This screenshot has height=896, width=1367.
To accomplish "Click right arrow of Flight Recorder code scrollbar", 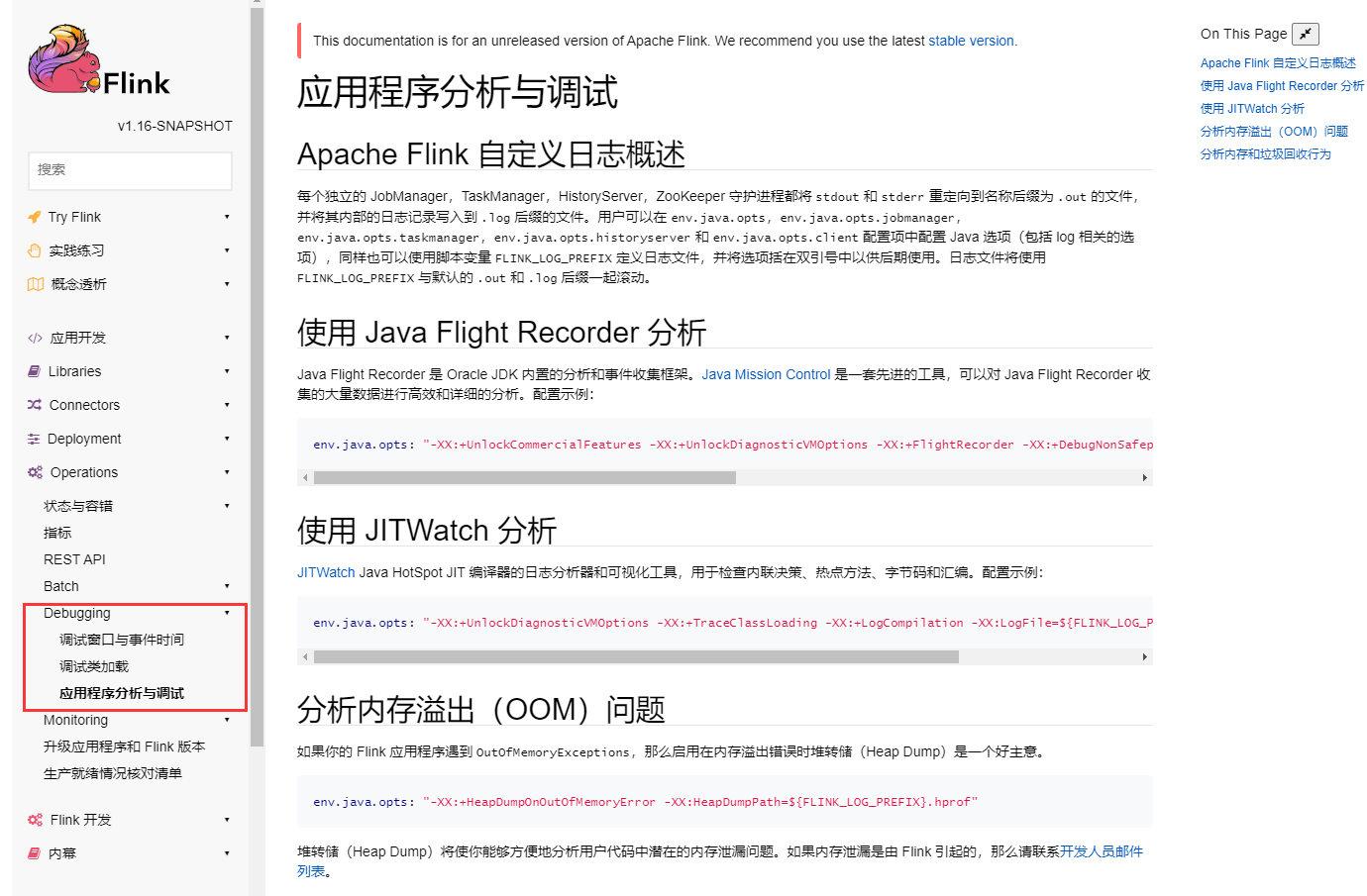I will click(1145, 478).
